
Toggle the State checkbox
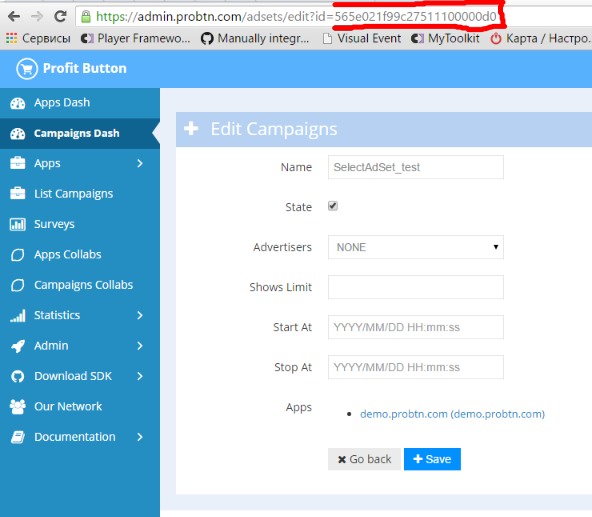[x=333, y=206]
